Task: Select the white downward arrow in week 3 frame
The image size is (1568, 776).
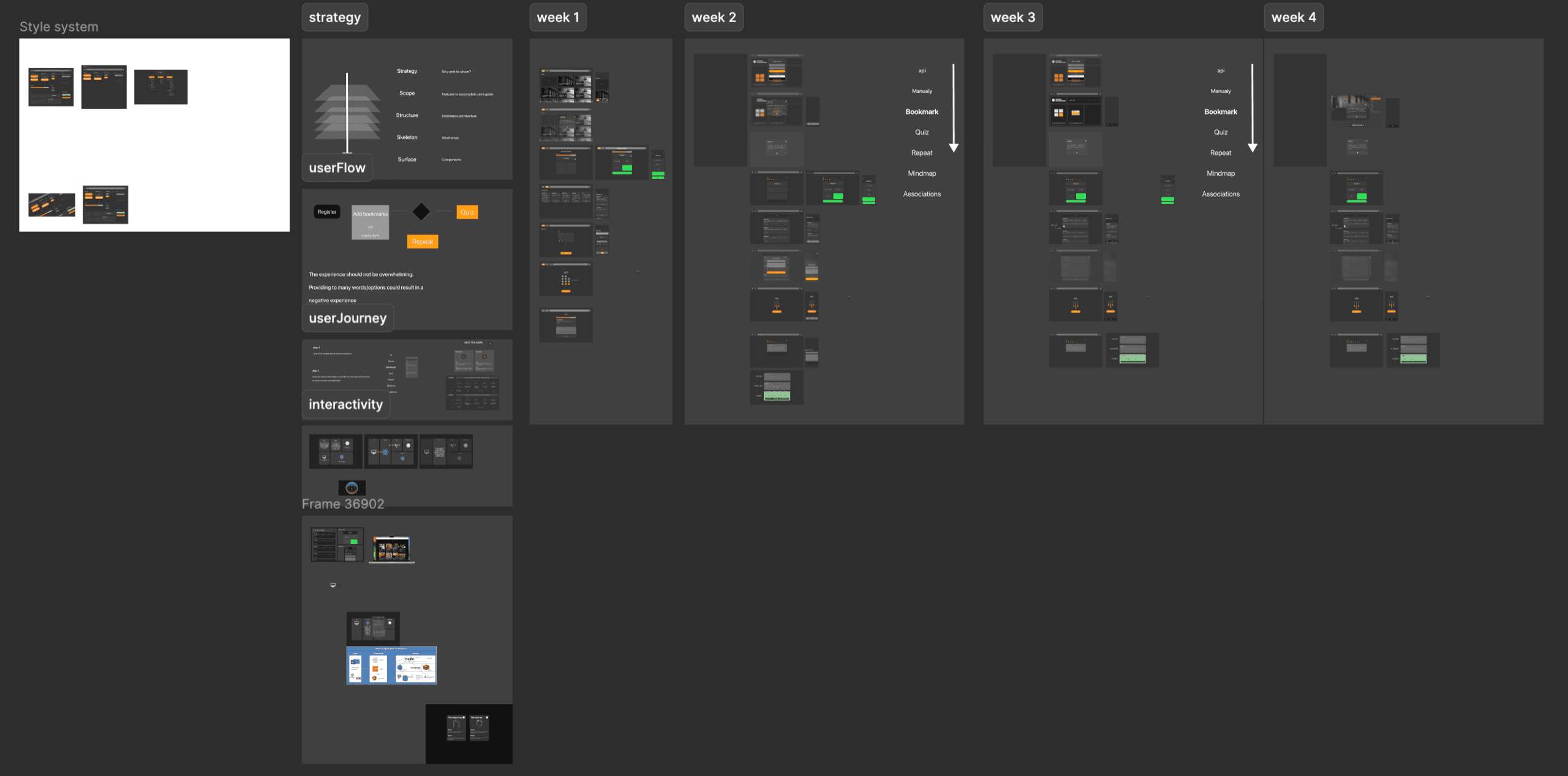Action: click(1253, 108)
